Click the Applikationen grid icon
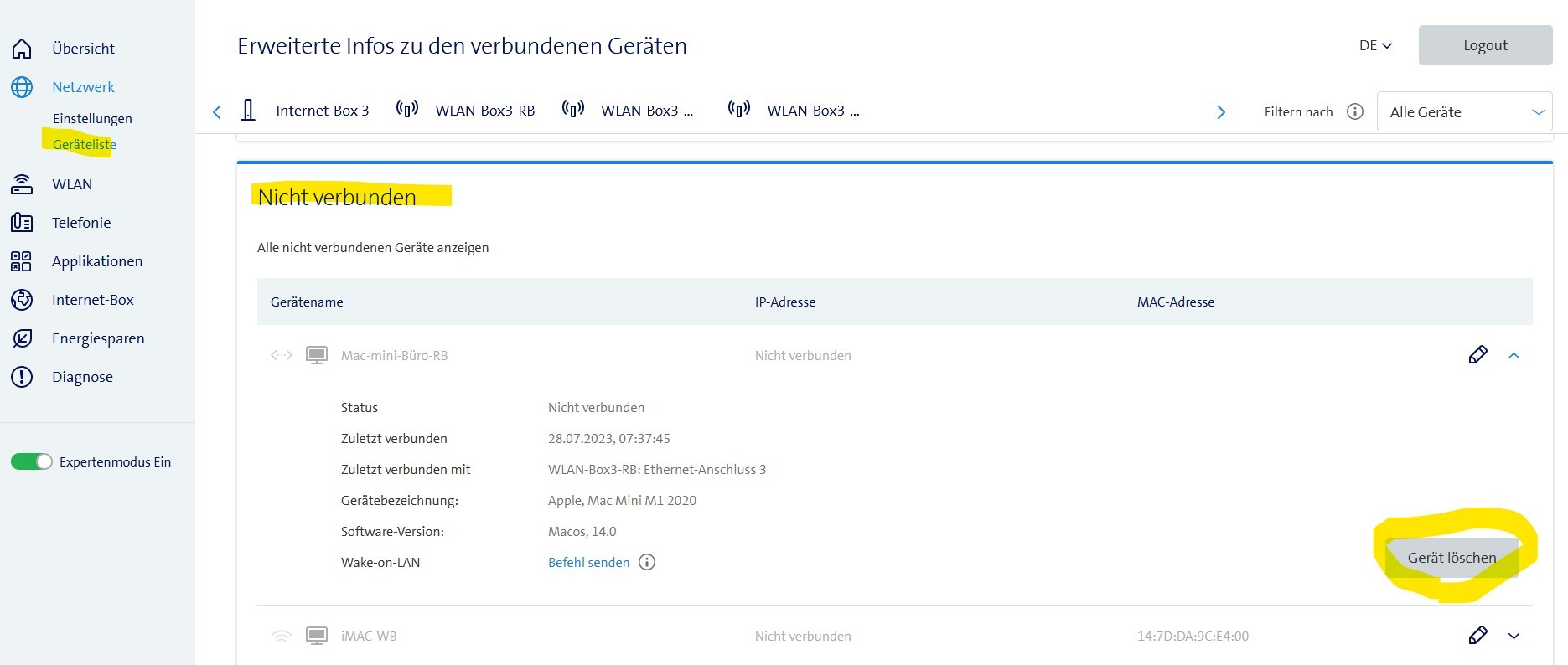This screenshot has width=1568, height=665. click(22, 261)
